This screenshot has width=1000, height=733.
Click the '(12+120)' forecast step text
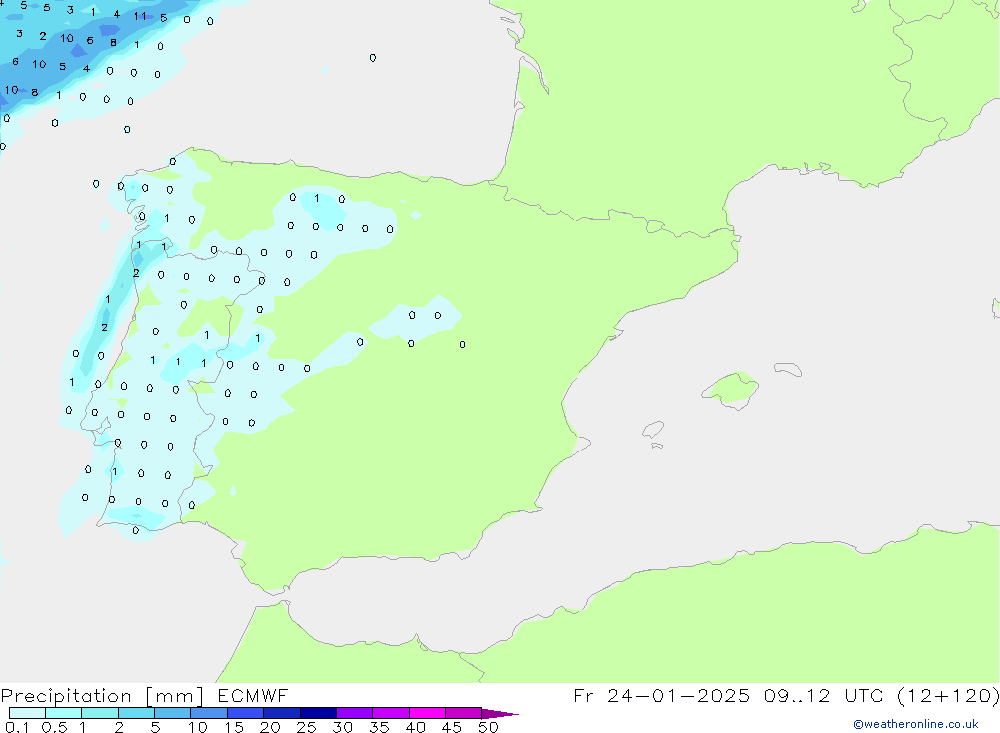click(948, 696)
